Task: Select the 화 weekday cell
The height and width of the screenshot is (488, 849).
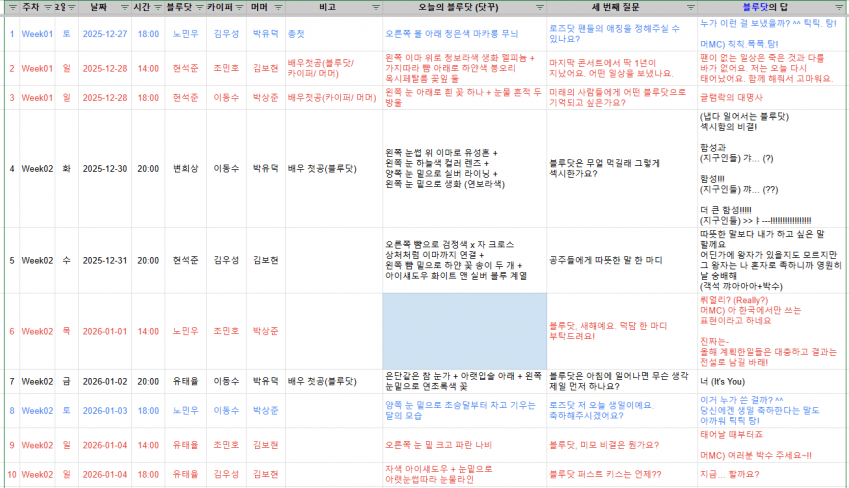Action: click(67, 169)
